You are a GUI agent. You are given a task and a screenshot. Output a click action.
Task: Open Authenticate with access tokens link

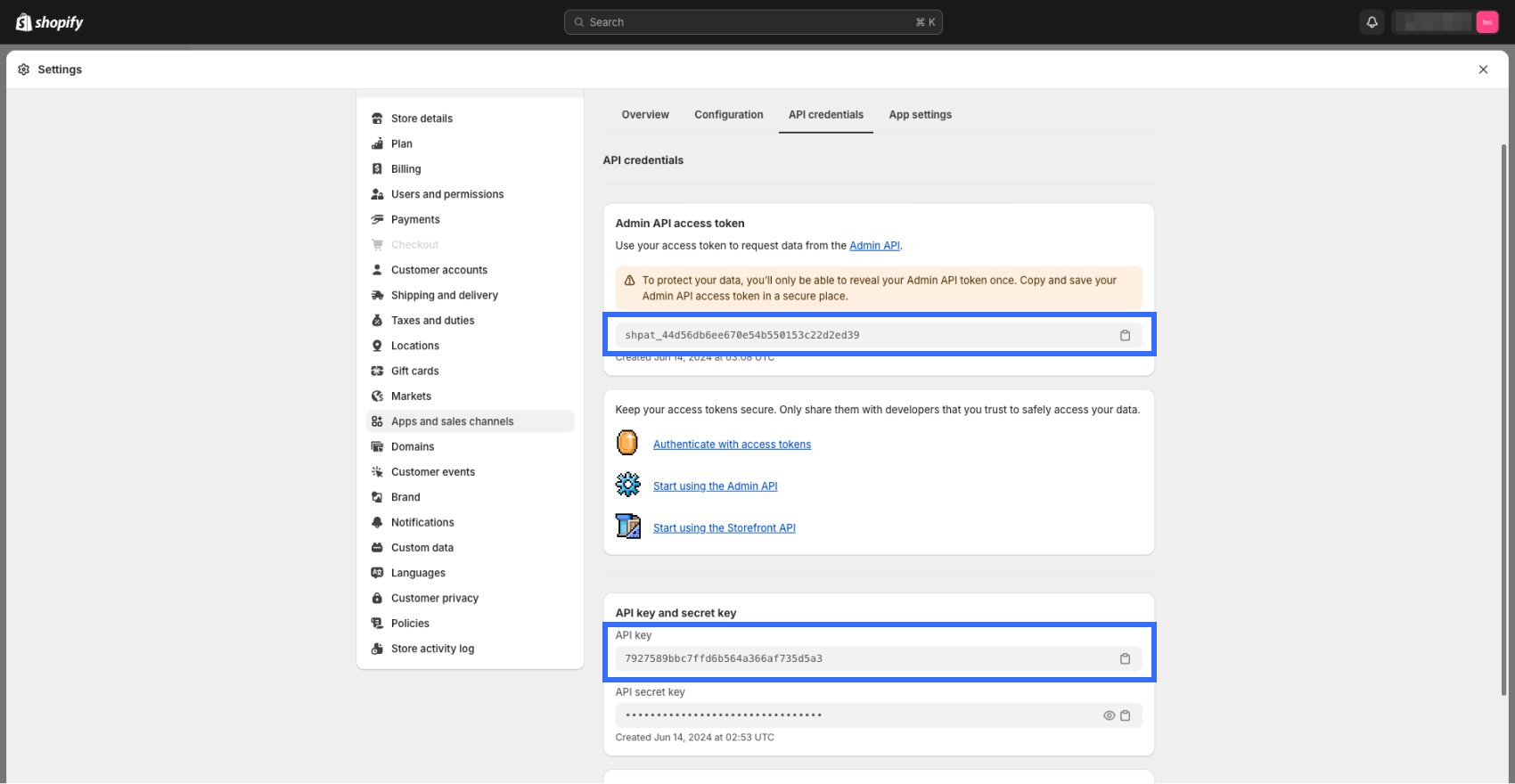[x=732, y=445]
